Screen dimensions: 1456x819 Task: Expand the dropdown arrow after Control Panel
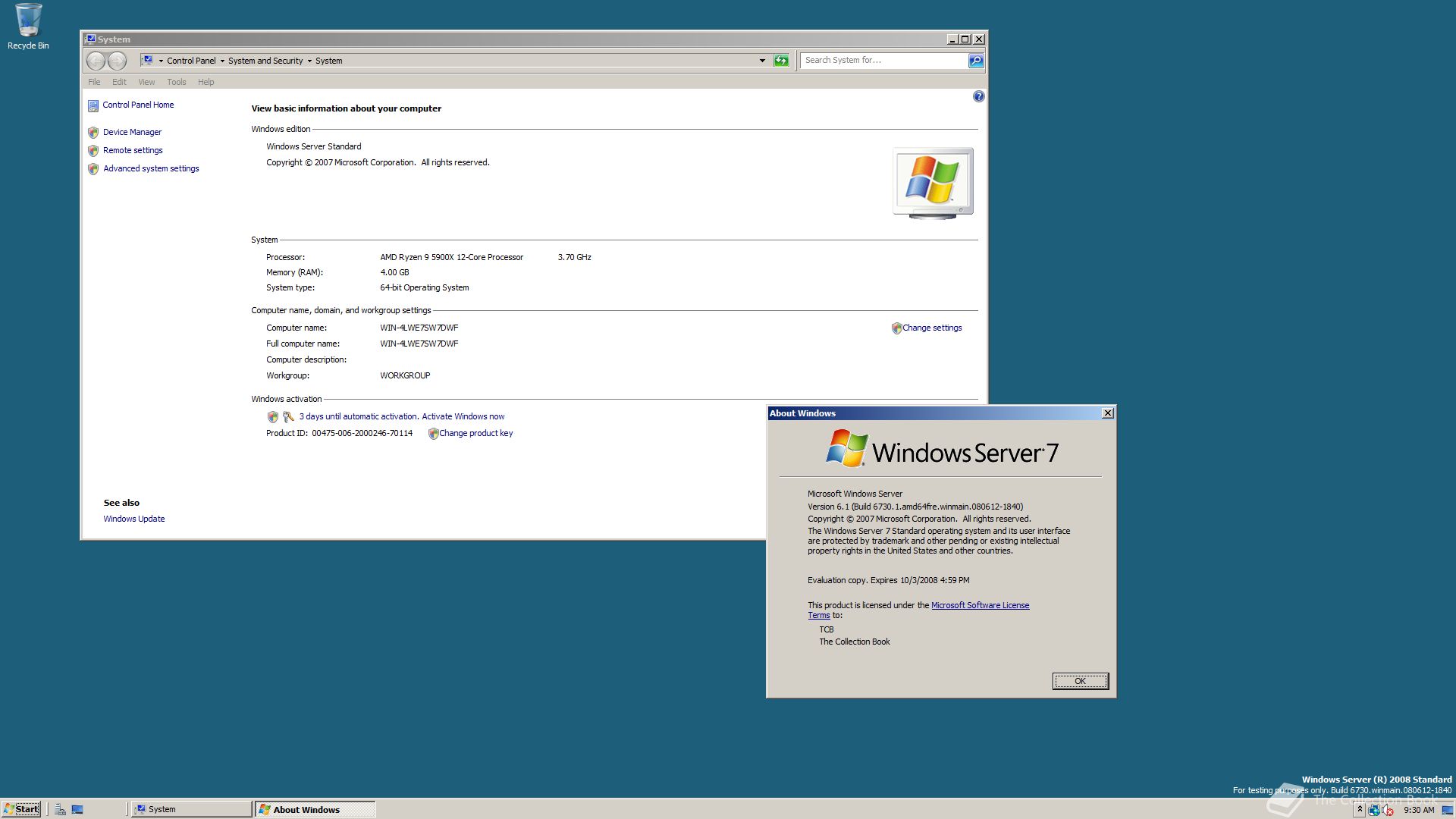coord(222,61)
